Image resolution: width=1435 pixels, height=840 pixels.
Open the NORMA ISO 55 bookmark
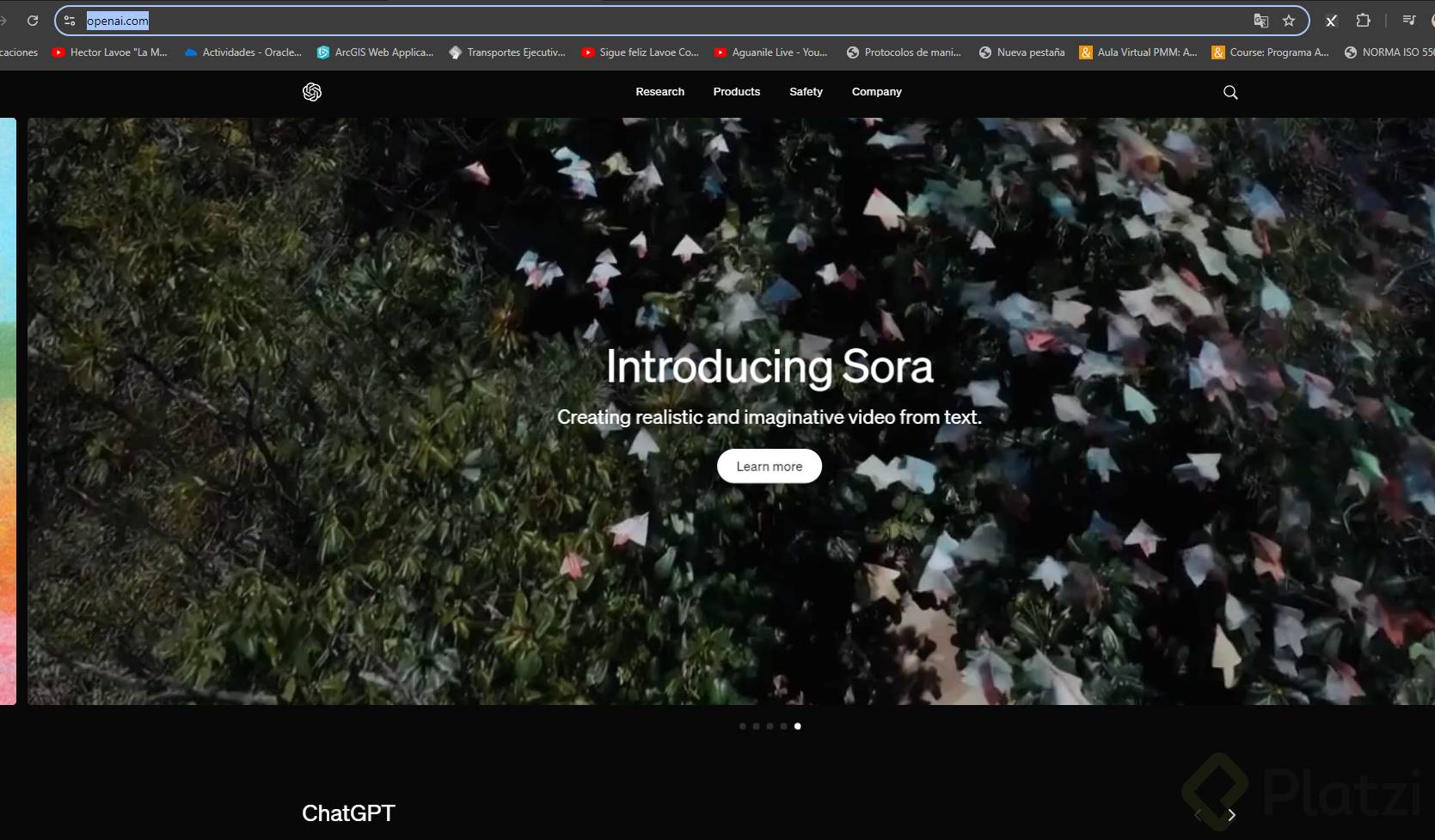click(1389, 52)
